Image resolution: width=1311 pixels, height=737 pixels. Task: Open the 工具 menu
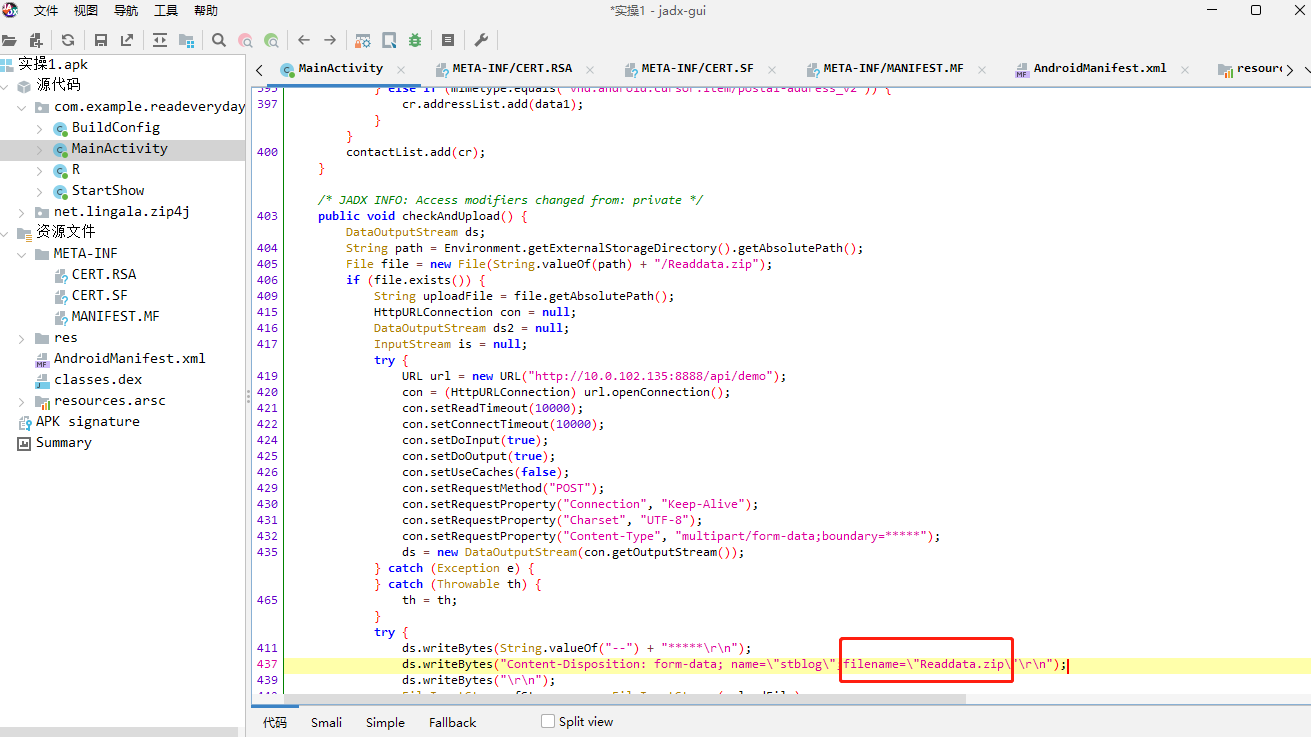(x=166, y=11)
